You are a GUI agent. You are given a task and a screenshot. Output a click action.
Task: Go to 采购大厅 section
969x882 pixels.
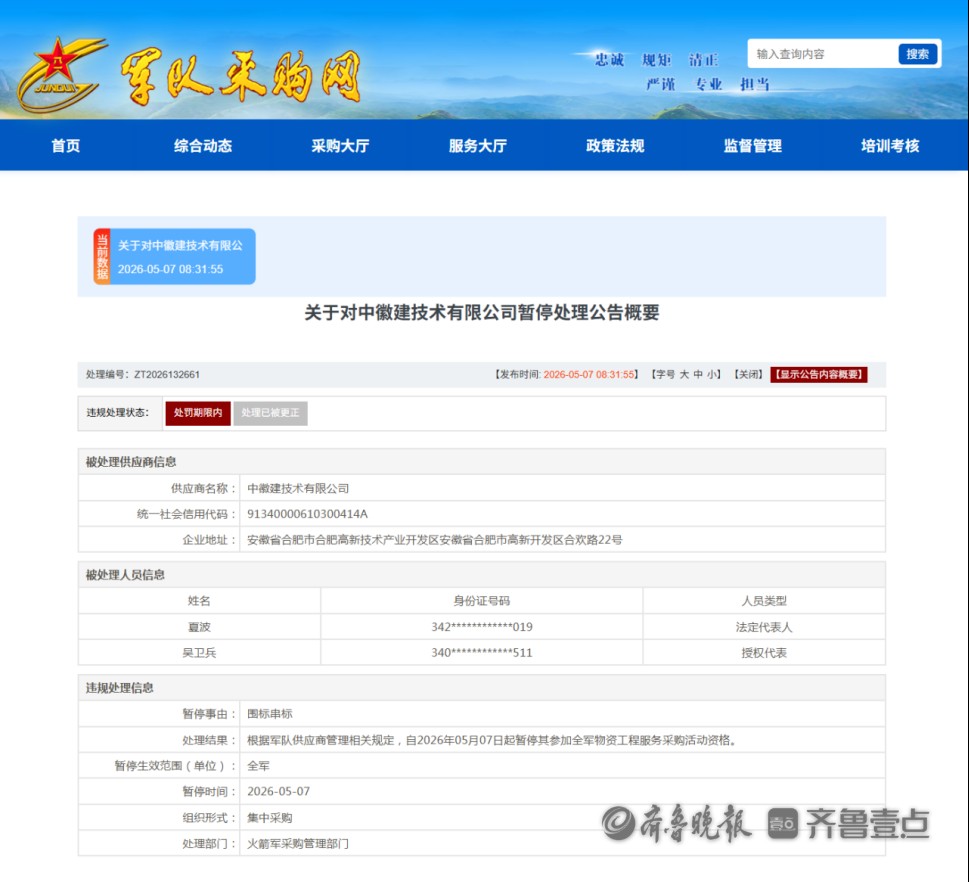coord(340,146)
